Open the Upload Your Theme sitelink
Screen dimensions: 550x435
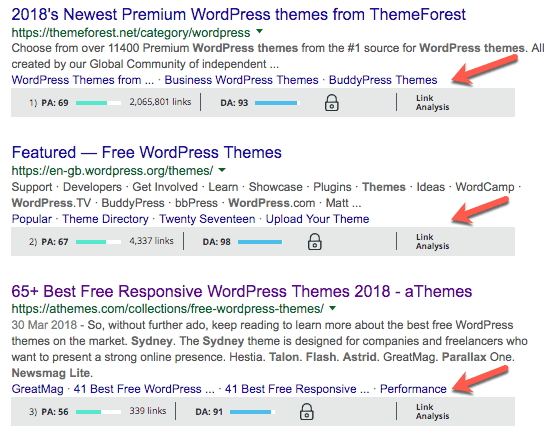(x=317, y=219)
